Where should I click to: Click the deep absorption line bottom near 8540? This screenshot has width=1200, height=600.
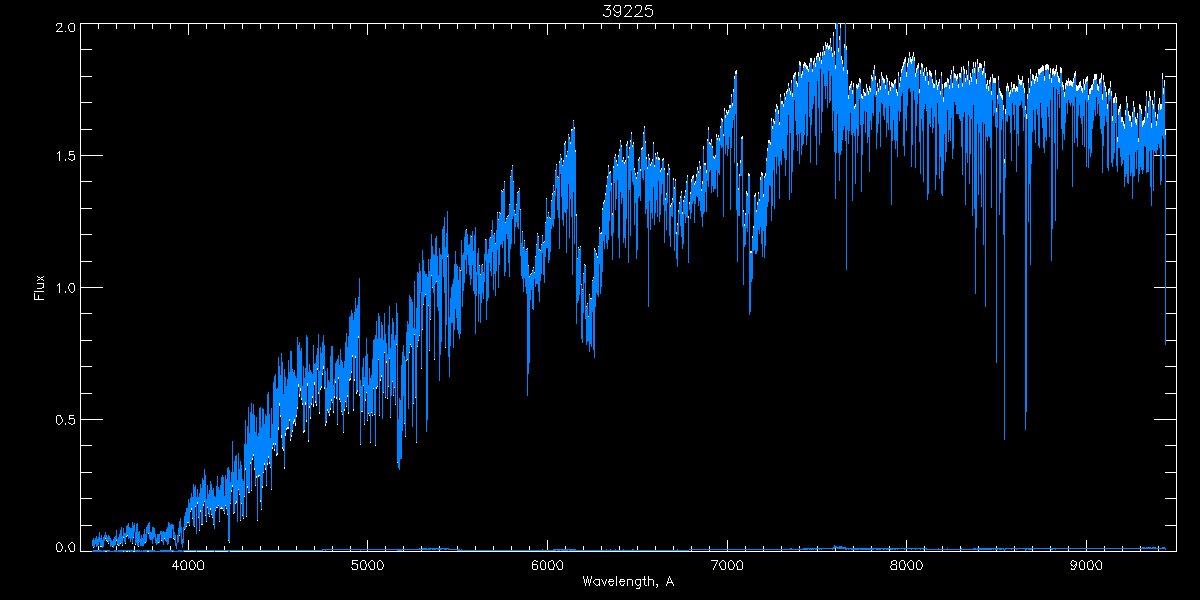1004,438
